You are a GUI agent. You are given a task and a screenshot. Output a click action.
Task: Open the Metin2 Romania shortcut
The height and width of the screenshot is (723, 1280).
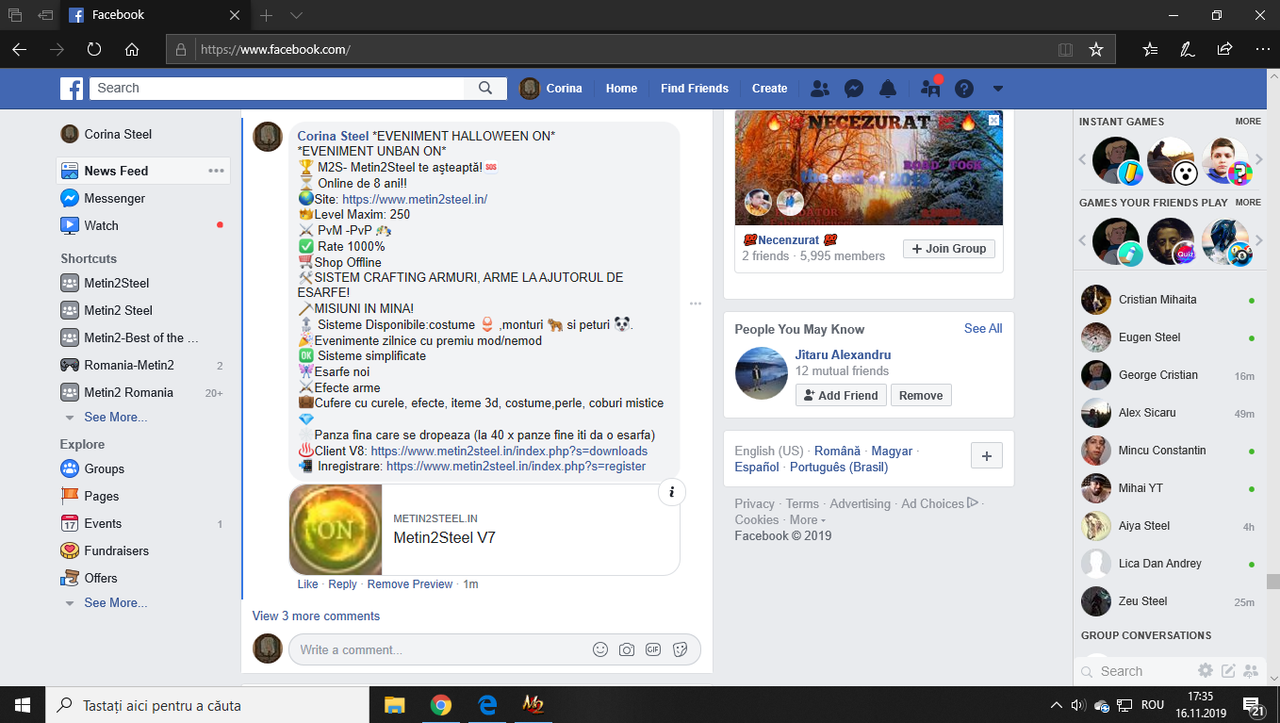(x=129, y=392)
